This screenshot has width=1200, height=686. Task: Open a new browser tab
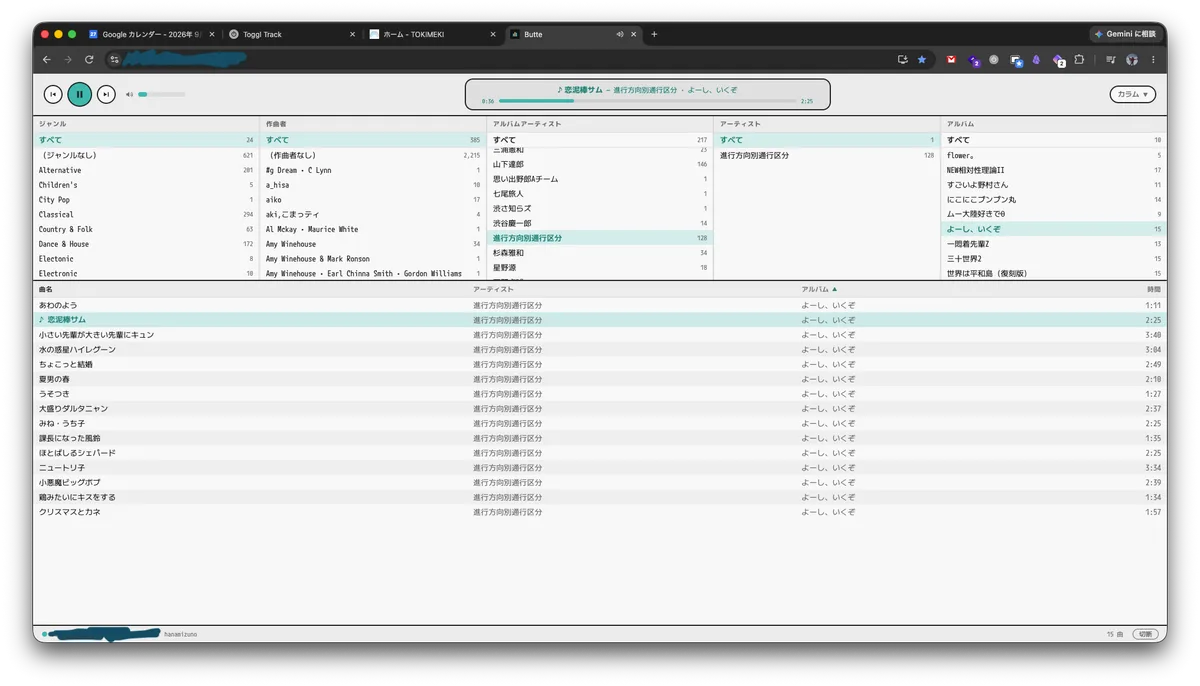click(x=654, y=34)
